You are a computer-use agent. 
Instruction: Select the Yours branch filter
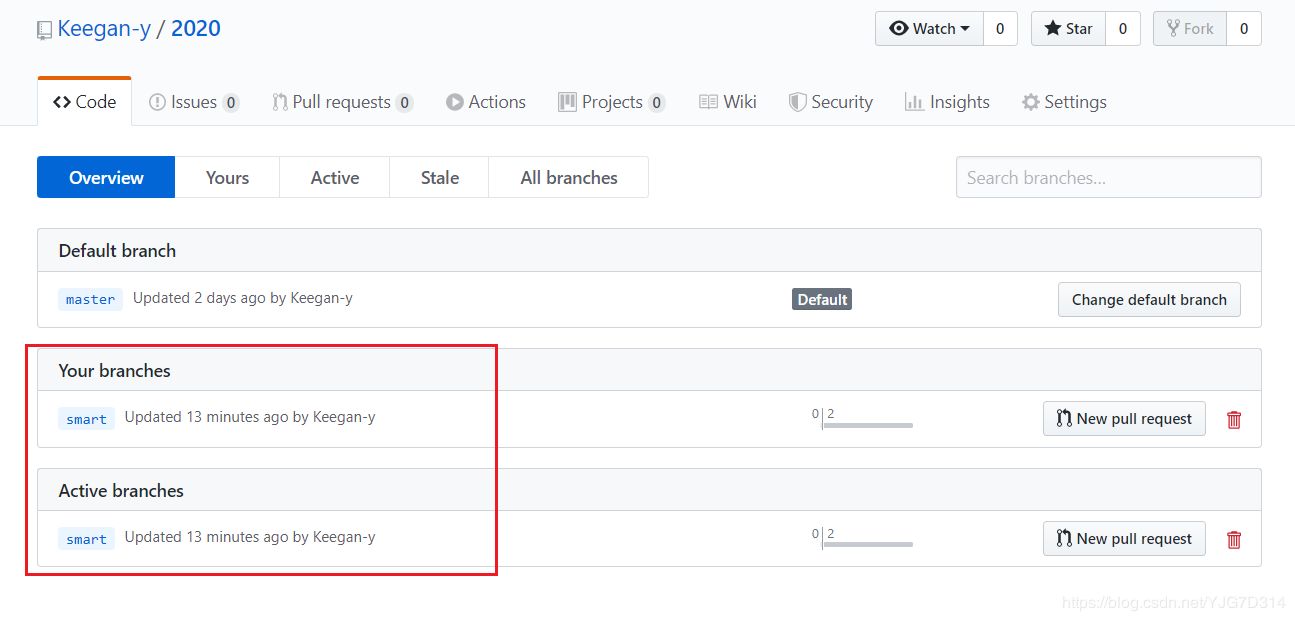(227, 178)
